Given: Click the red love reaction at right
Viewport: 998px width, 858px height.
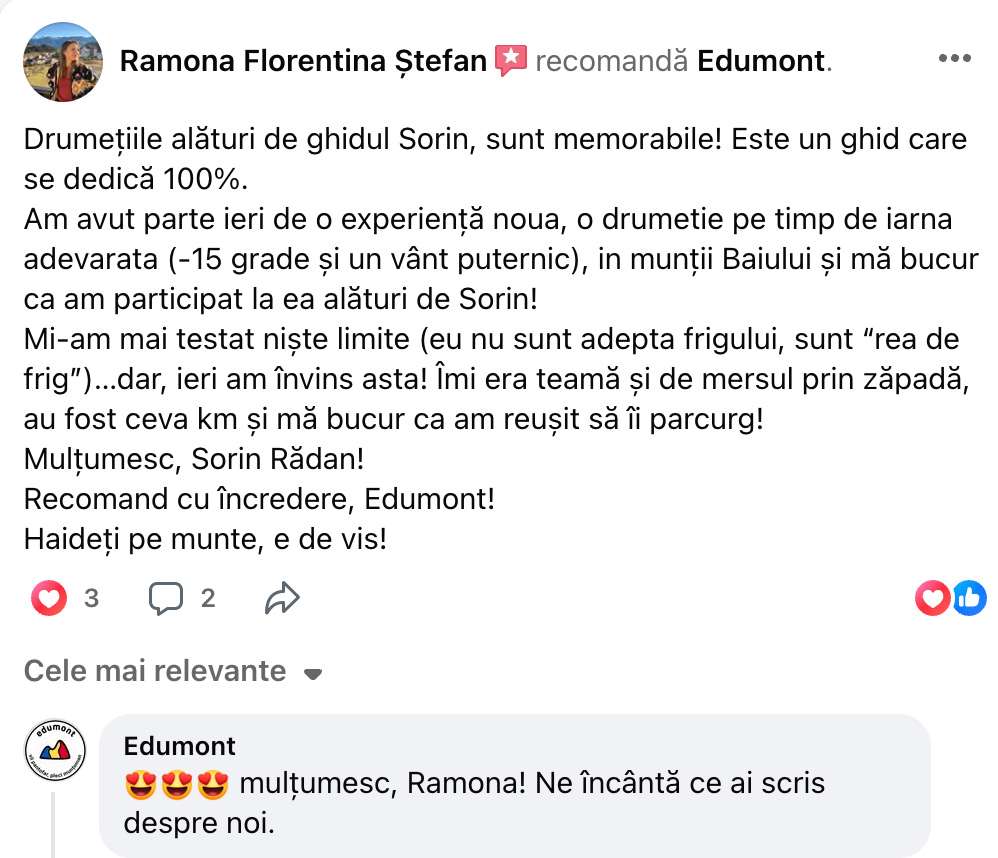Looking at the screenshot, I should (932, 598).
